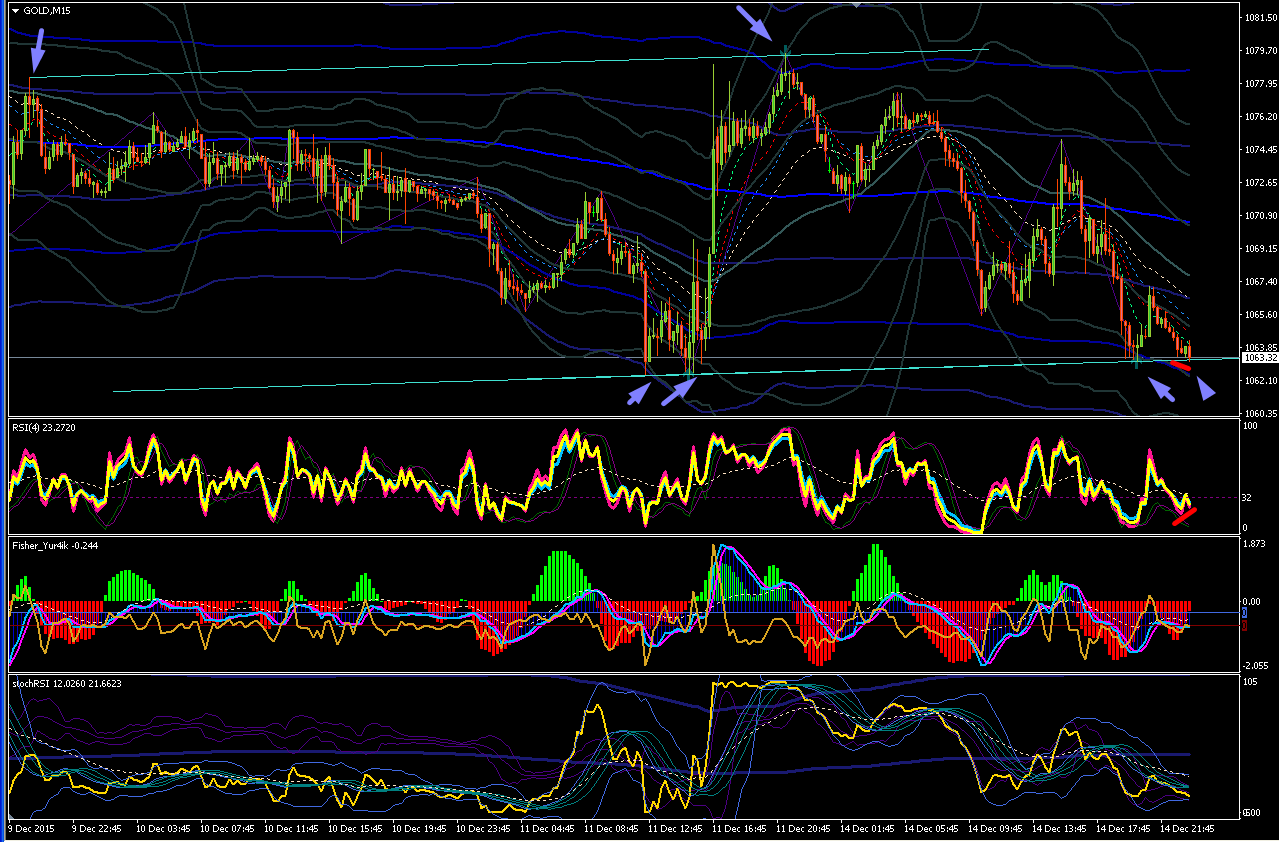
Task: Click time axis label 9 Dec 2015
Action: [32, 829]
